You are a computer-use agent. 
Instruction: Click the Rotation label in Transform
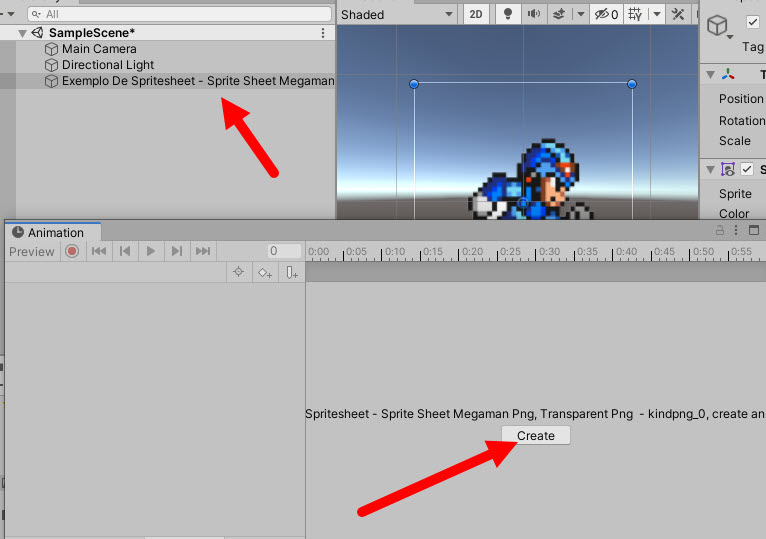742,121
